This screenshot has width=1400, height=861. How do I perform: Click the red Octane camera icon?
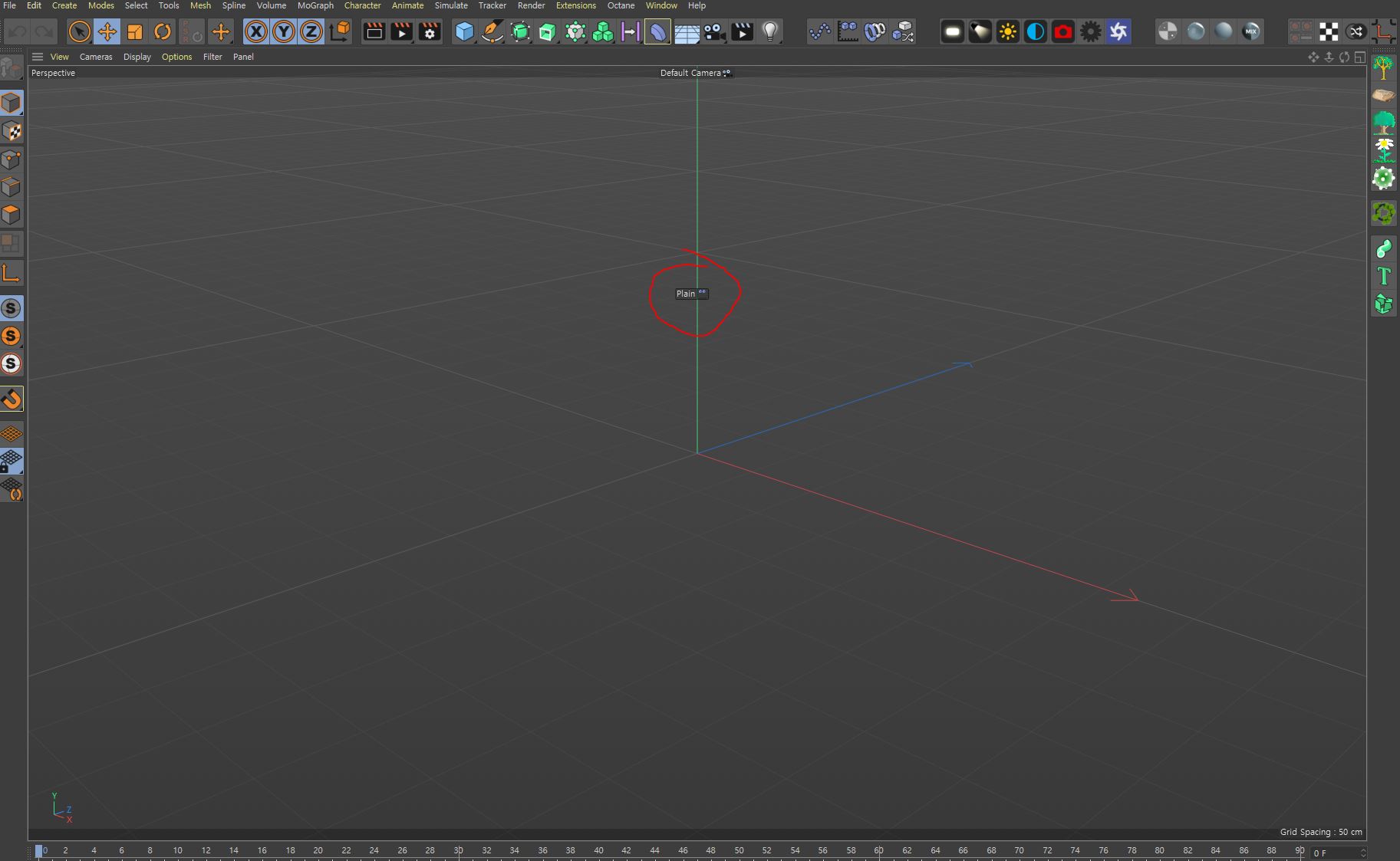1063,31
